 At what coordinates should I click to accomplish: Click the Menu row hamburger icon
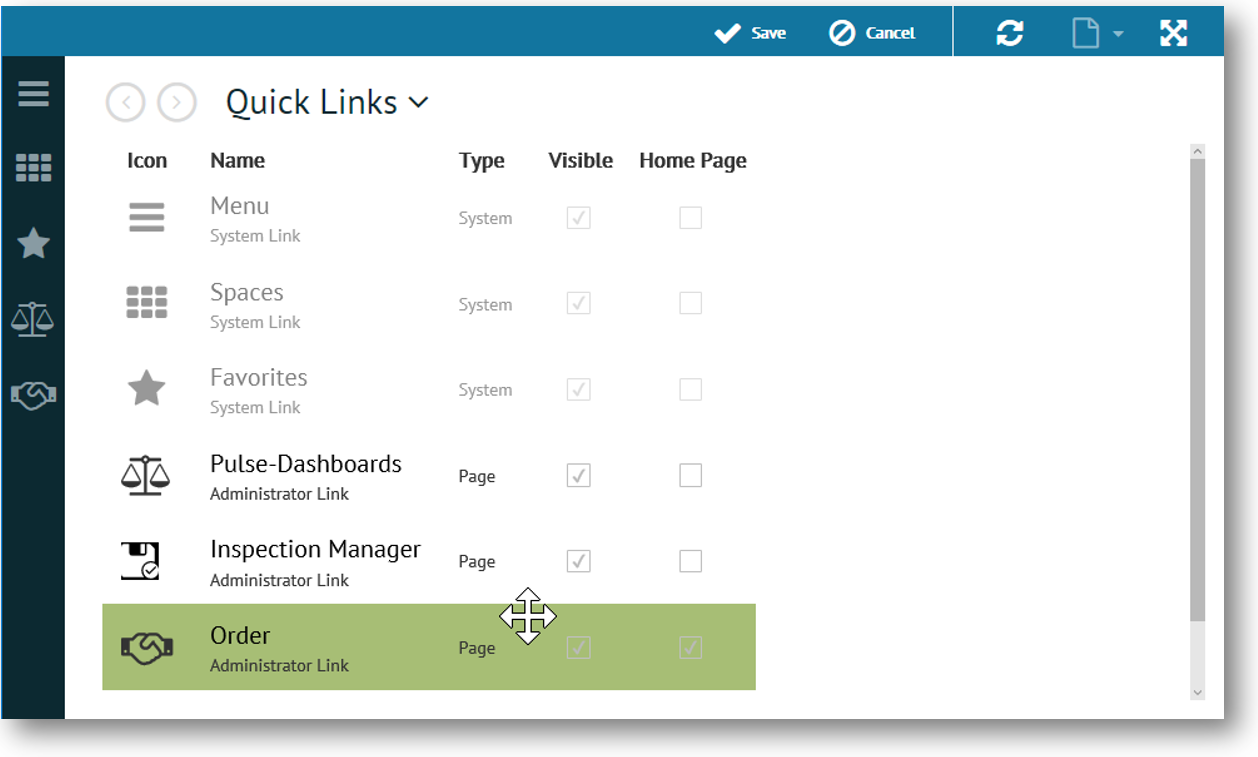(x=147, y=217)
